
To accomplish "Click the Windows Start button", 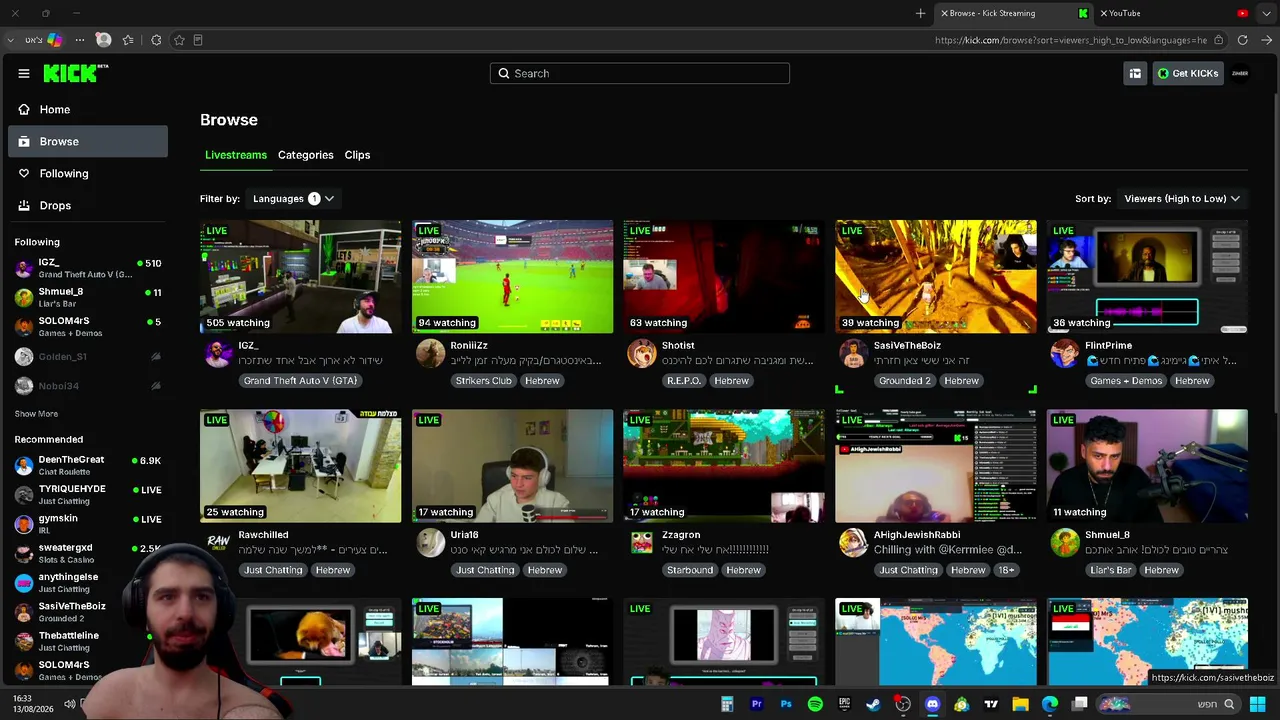I will (1258, 704).
